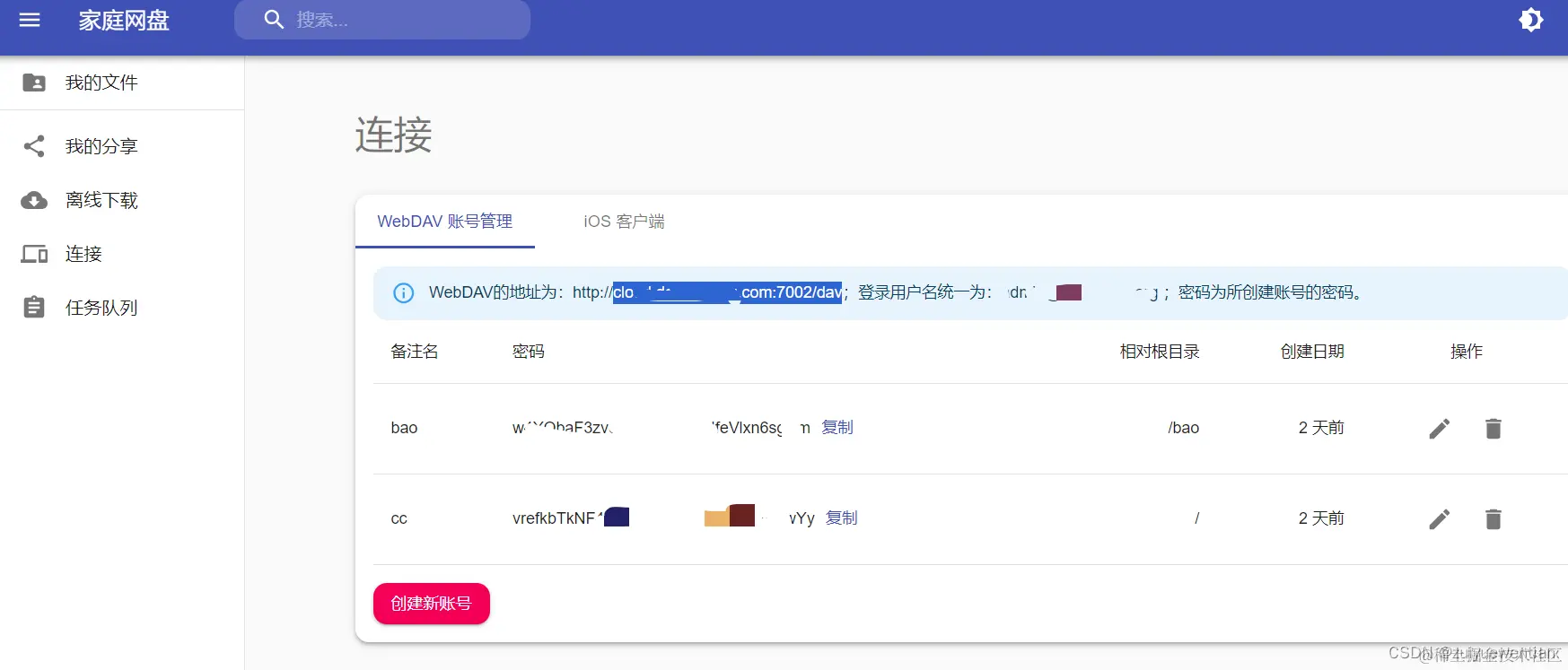This screenshot has height=670, width=1568.
Task: Delete the cc account
Action: (x=1494, y=519)
